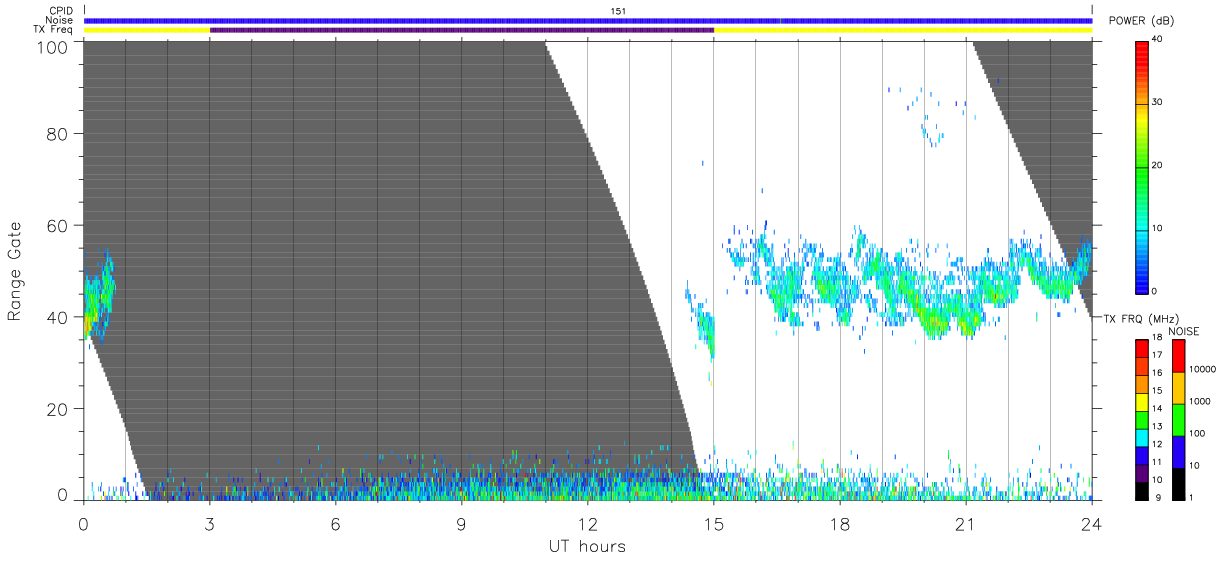Click the NOISE color bar
Viewport: 1228px width, 567px height.
[x=1178, y=419]
